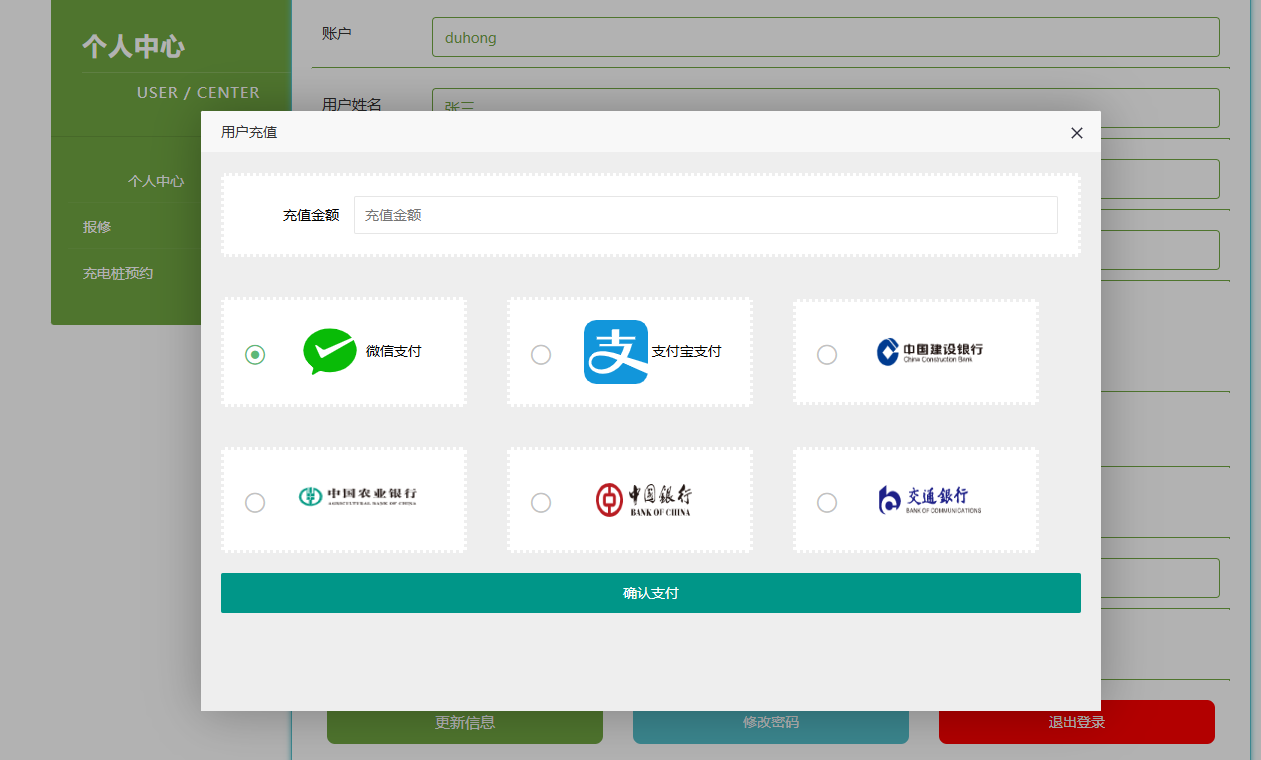Click the Bank of Communications logo
The width and height of the screenshot is (1261, 760).
click(x=930, y=499)
